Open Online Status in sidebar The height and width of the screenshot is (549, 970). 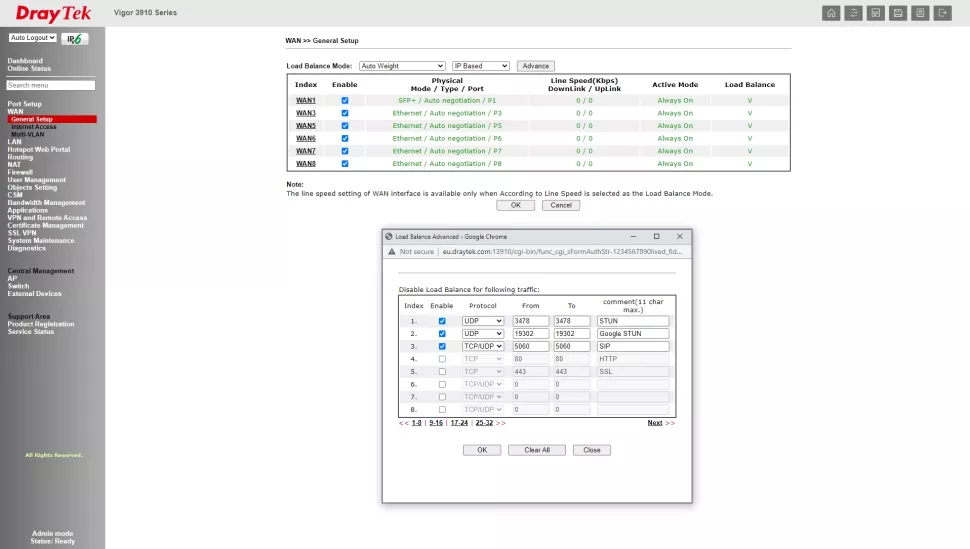pyautogui.click(x=29, y=69)
